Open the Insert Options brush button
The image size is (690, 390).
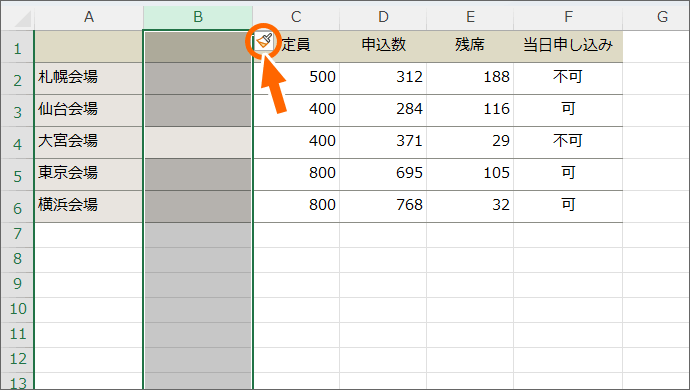[x=264, y=42]
